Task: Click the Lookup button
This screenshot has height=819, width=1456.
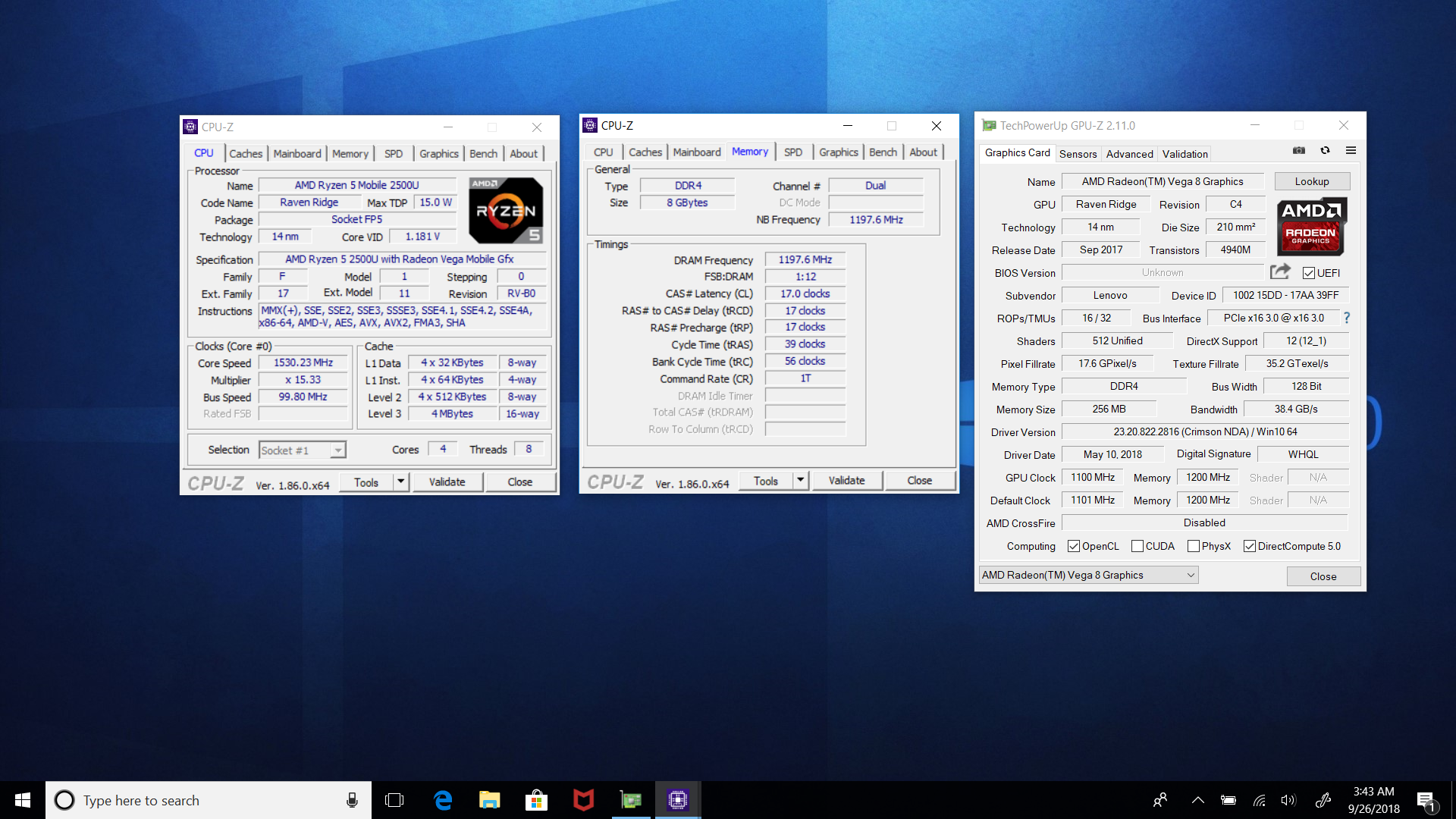Action: tap(1311, 181)
